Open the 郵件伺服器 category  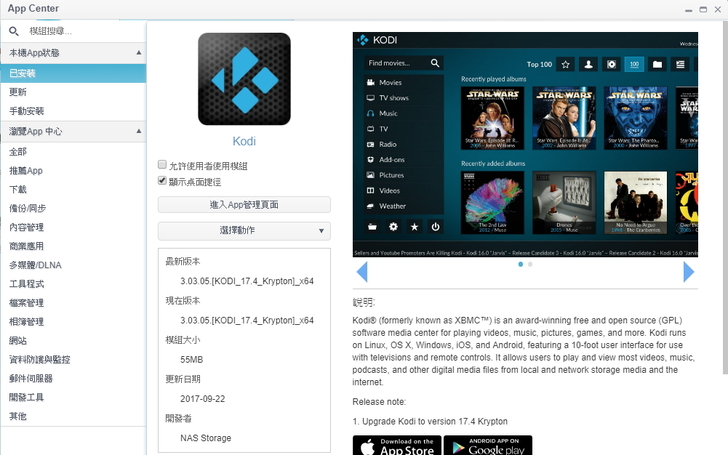point(73,378)
